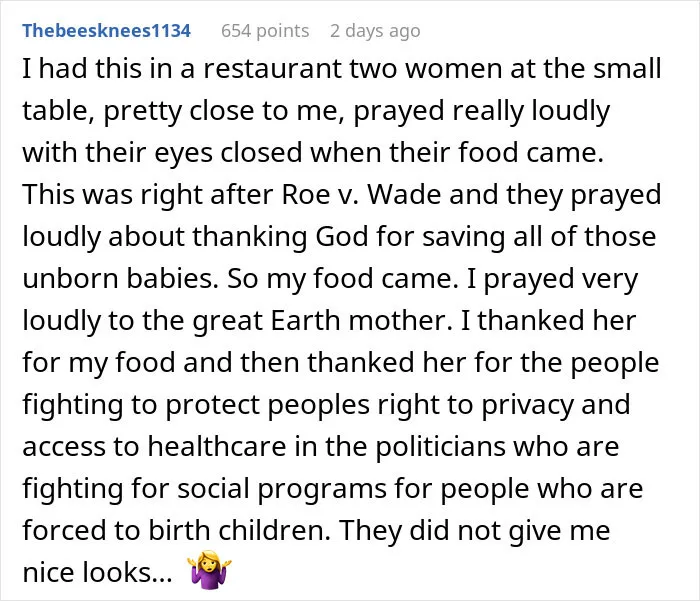Click the word healthcare
The image size is (700, 601).
pyautogui.click(x=217, y=447)
